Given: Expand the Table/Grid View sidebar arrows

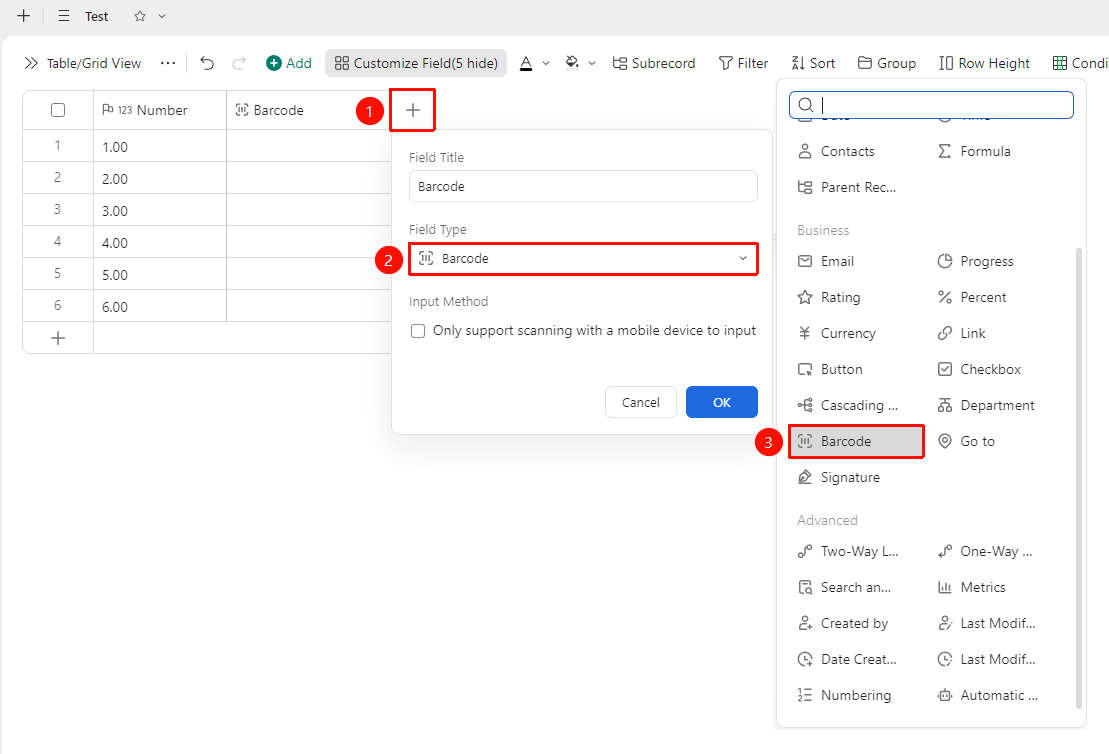Looking at the screenshot, I should [x=30, y=64].
